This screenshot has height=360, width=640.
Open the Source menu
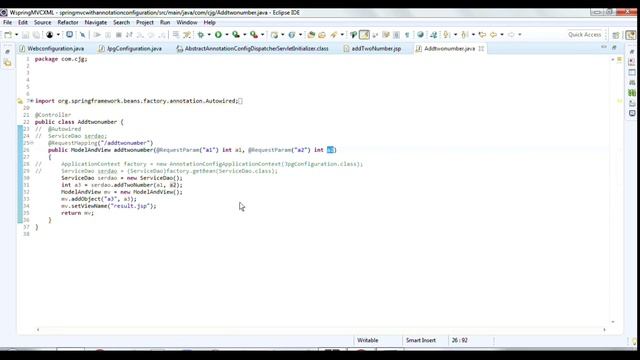pos(42,22)
